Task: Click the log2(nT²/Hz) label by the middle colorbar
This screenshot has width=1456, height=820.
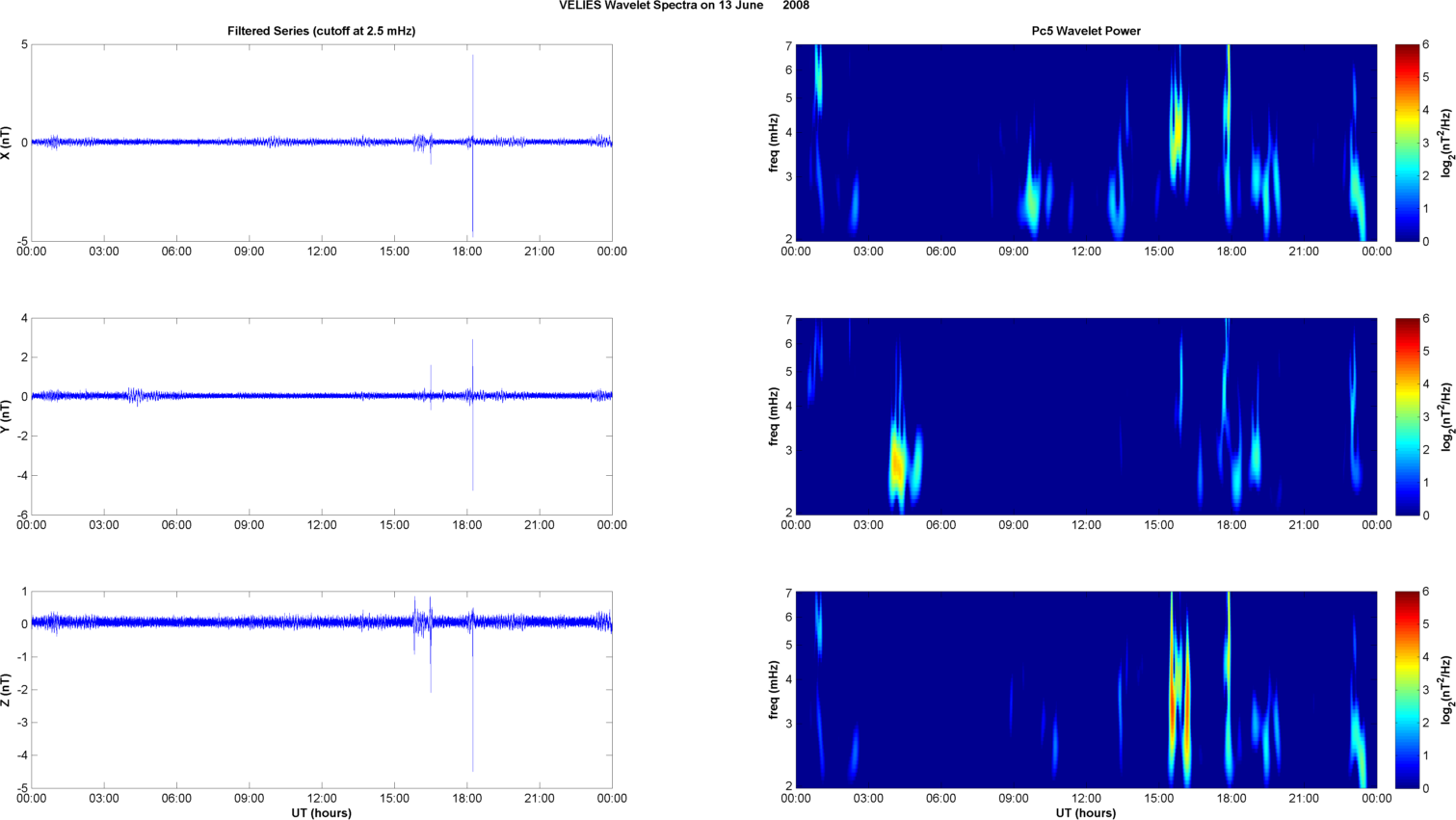Action: pyautogui.click(x=1446, y=416)
